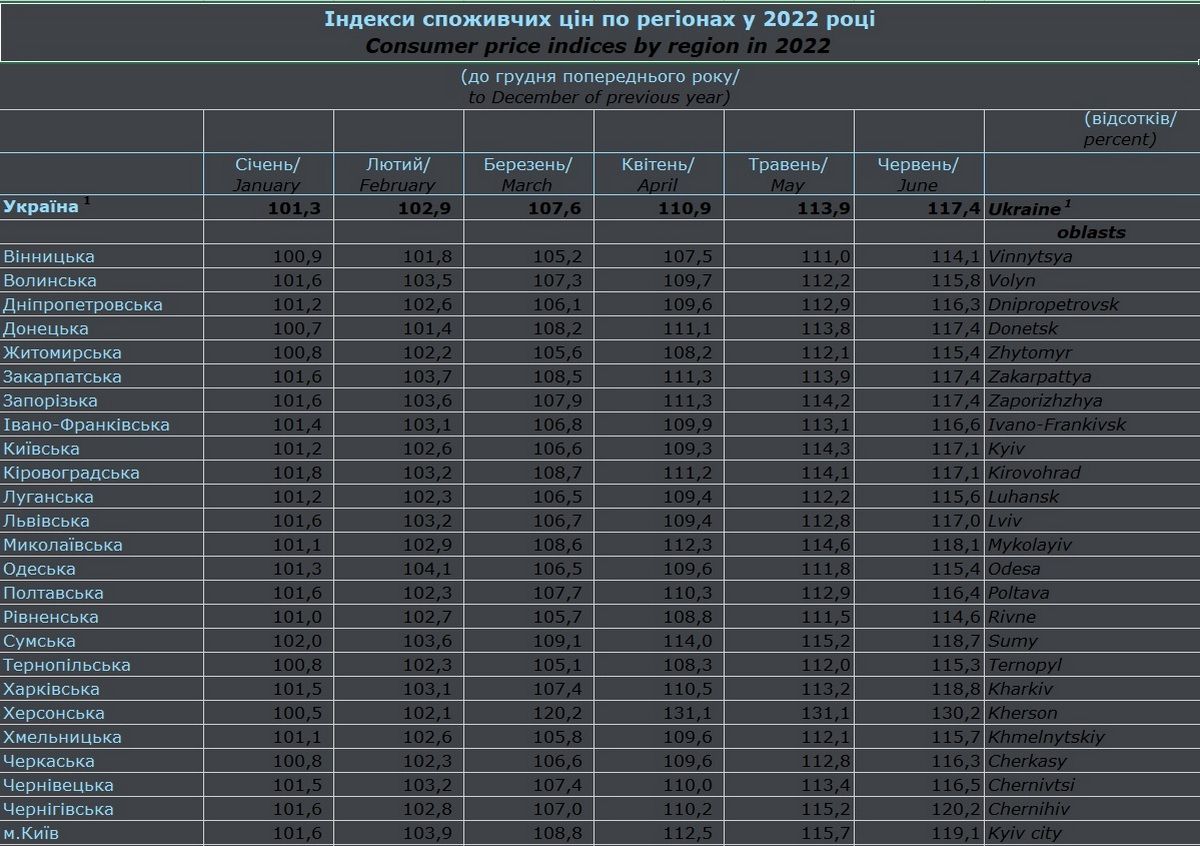
Task: Click the table title 'Consumer price indices by region in 2022'
Action: (x=598, y=46)
